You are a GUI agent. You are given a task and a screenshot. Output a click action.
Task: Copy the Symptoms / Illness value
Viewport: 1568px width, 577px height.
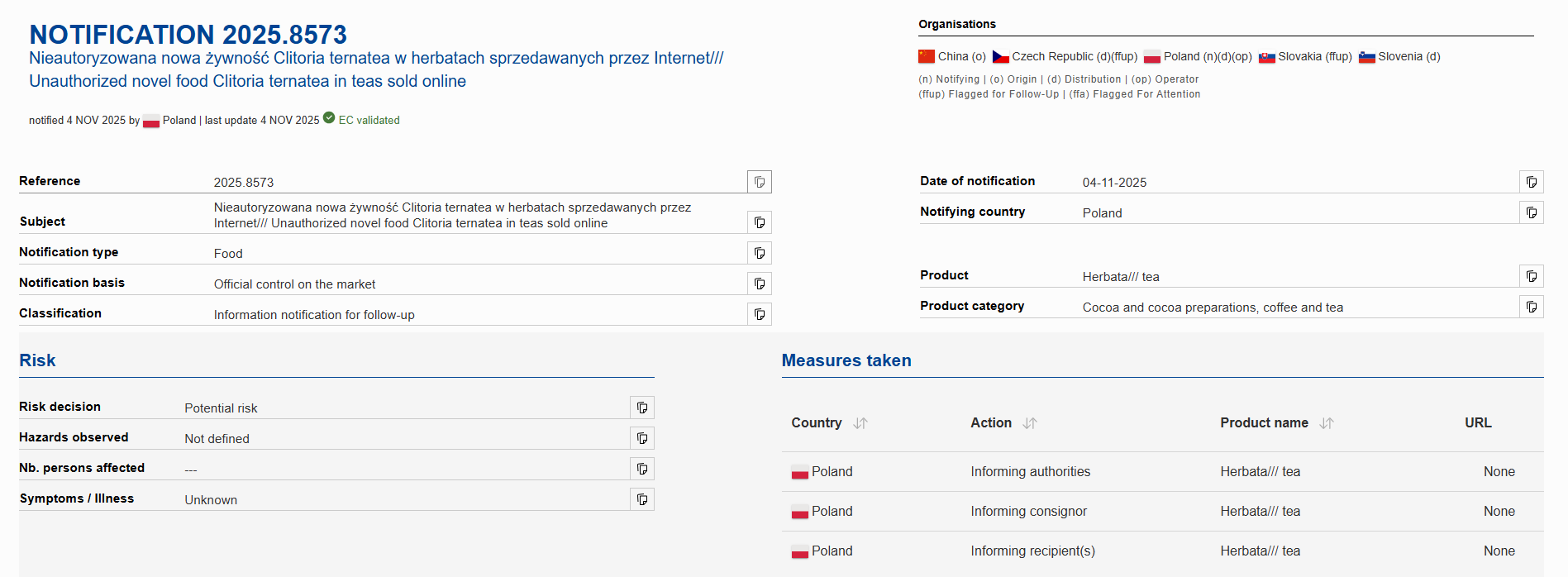point(641,499)
